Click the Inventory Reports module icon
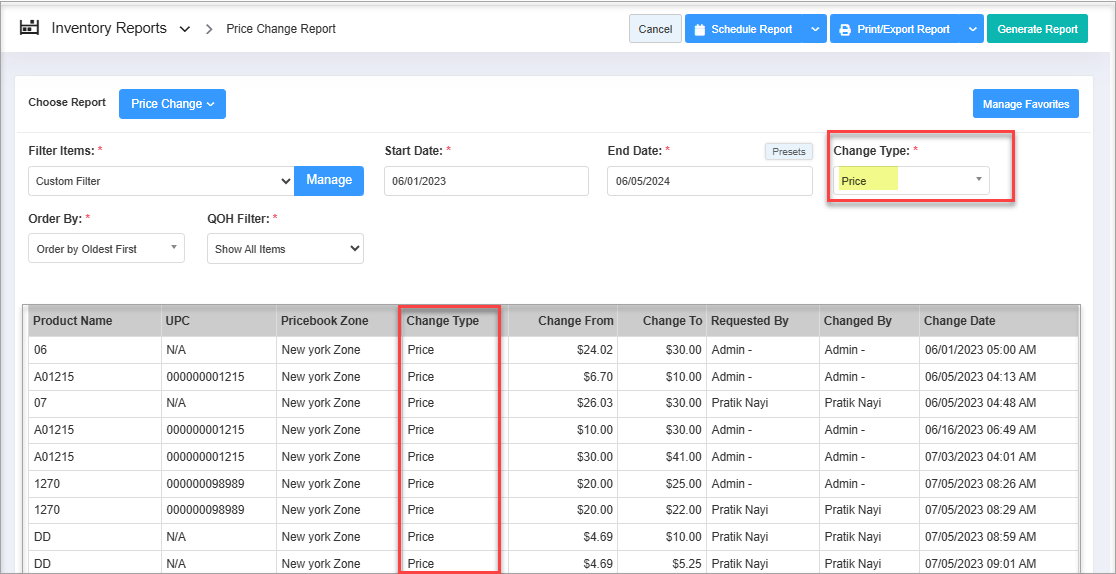Viewport: 1116px width, 574px height. pyautogui.click(x=29, y=28)
